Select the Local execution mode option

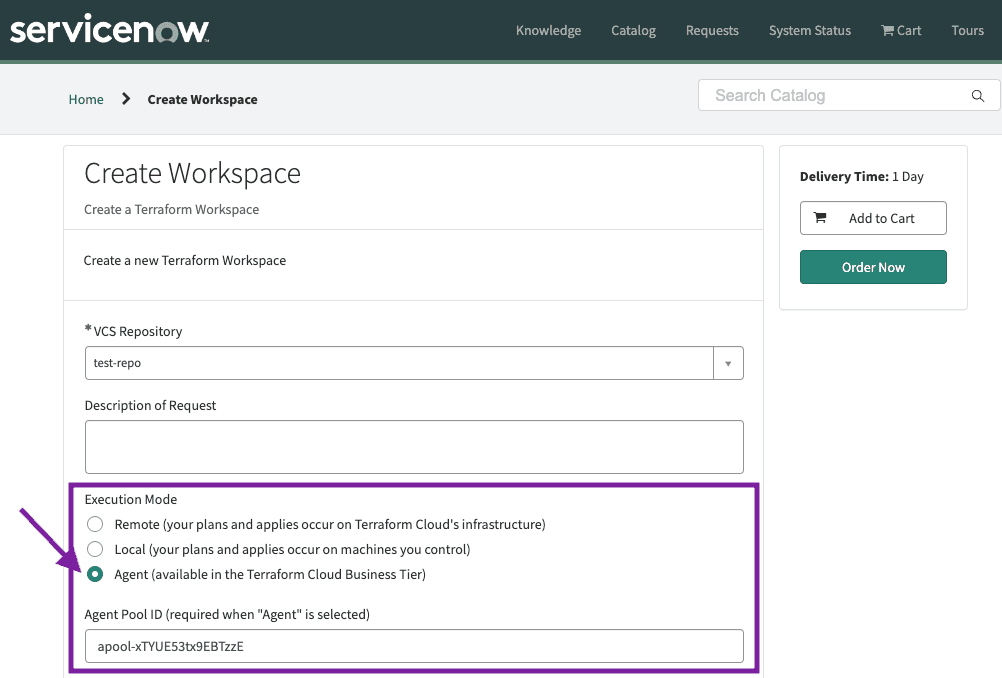(95, 548)
